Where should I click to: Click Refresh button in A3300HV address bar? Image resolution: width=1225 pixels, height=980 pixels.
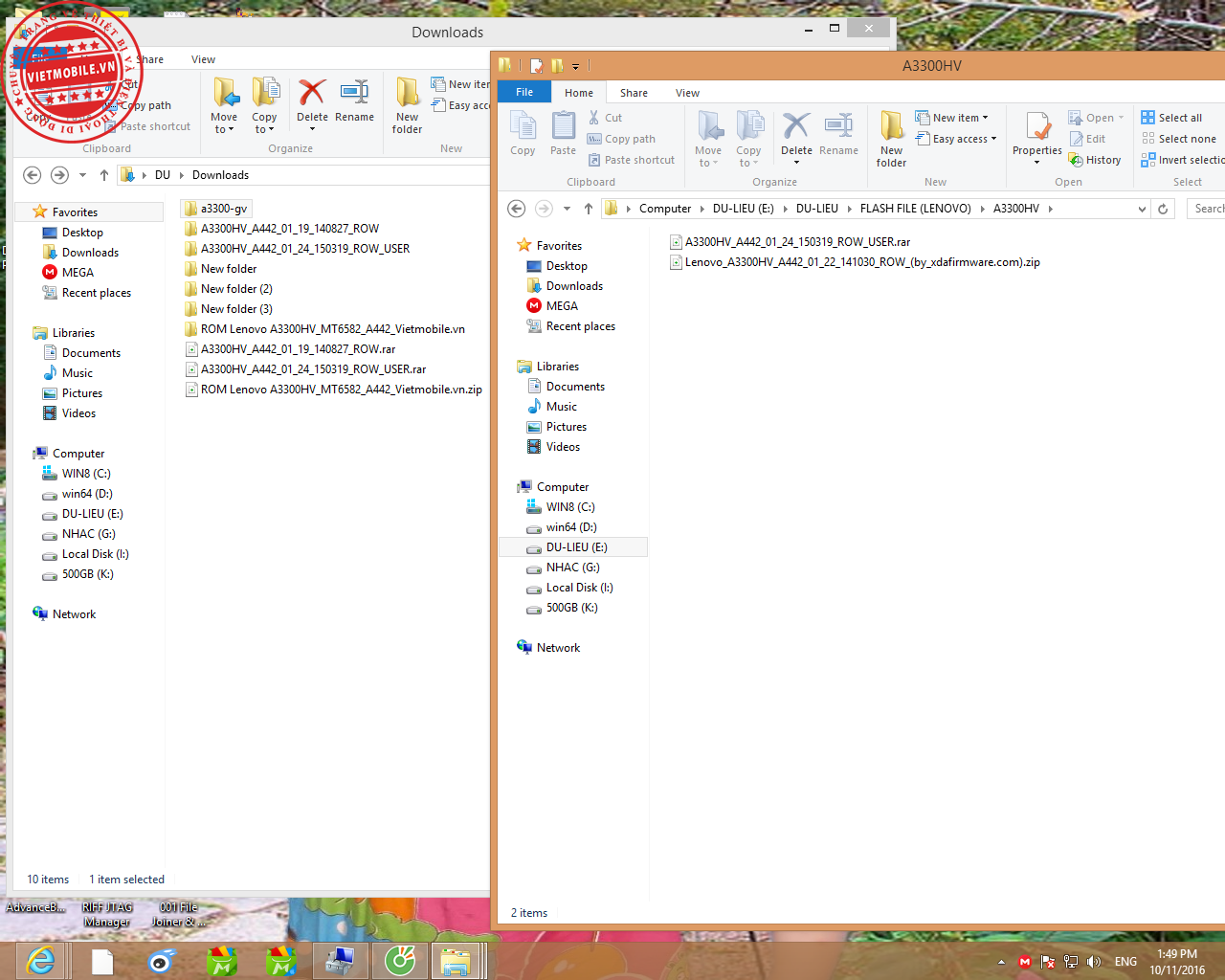tap(1163, 209)
